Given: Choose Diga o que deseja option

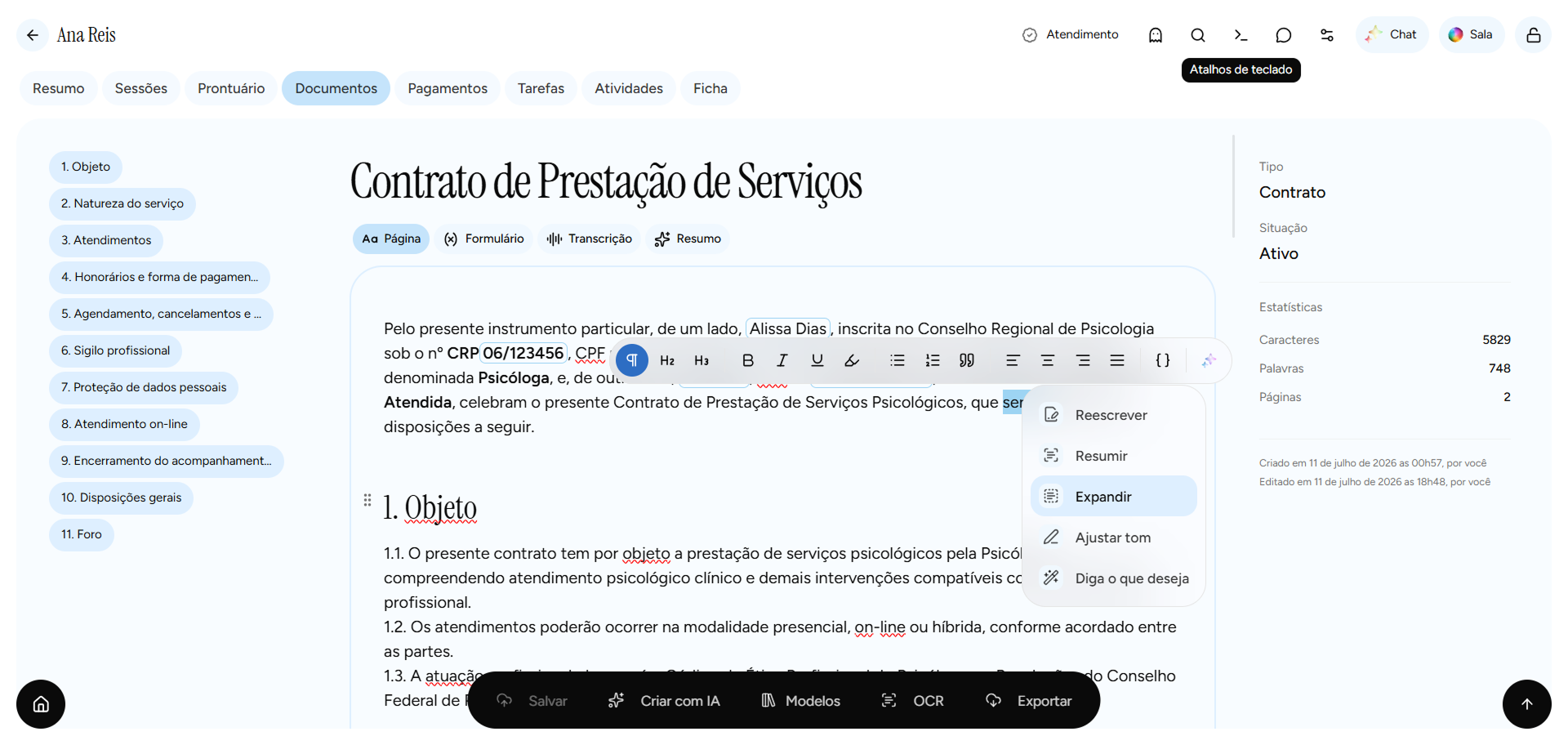Looking at the screenshot, I should pyautogui.click(x=1114, y=578).
